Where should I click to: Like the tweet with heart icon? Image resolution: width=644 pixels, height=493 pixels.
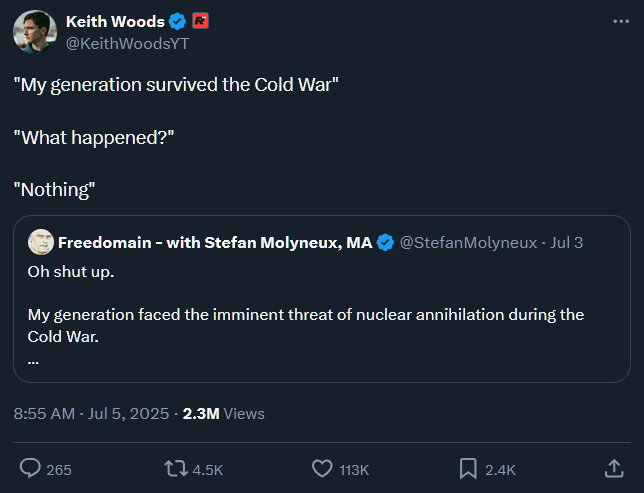[322, 468]
